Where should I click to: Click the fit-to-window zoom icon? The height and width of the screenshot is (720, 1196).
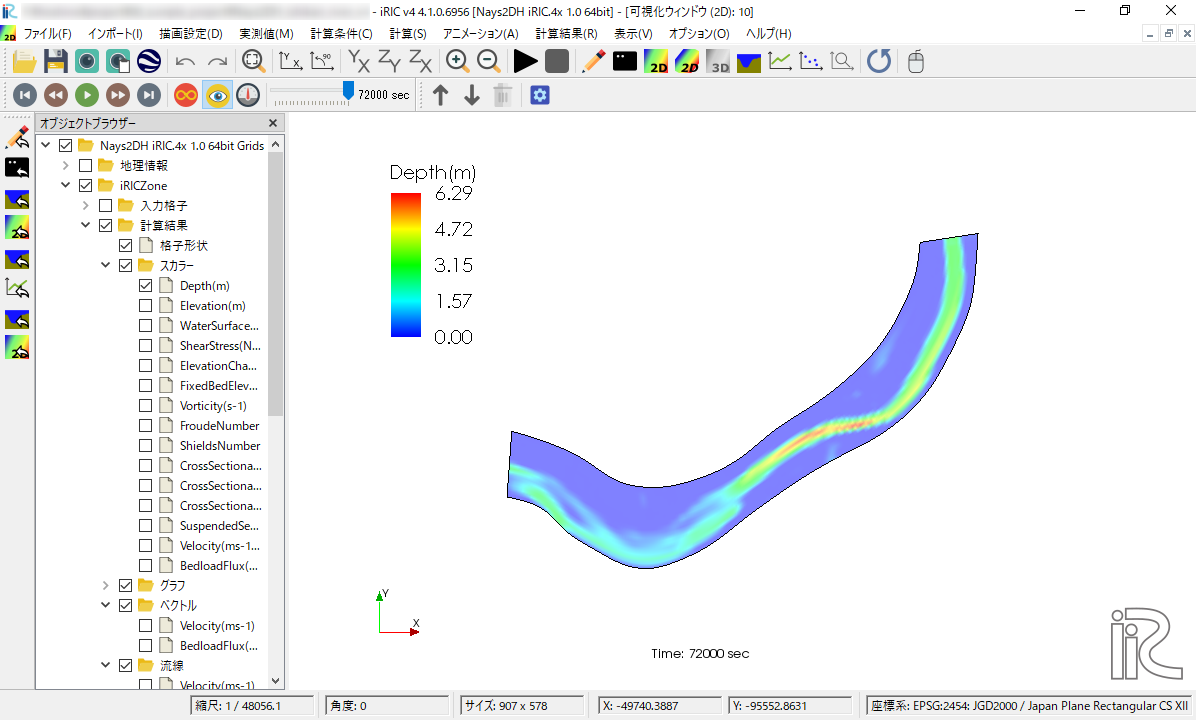(253, 61)
